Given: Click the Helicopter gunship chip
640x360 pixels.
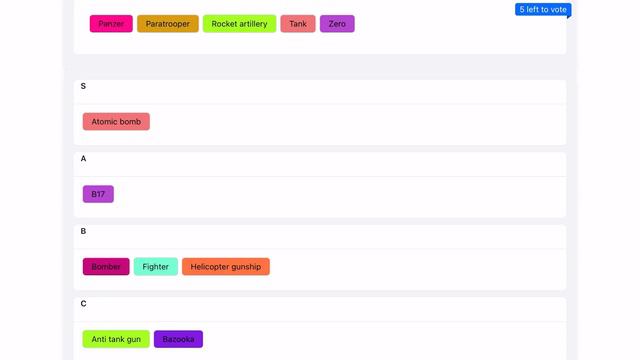Looking at the screenshot, I should tap(226, 267).
